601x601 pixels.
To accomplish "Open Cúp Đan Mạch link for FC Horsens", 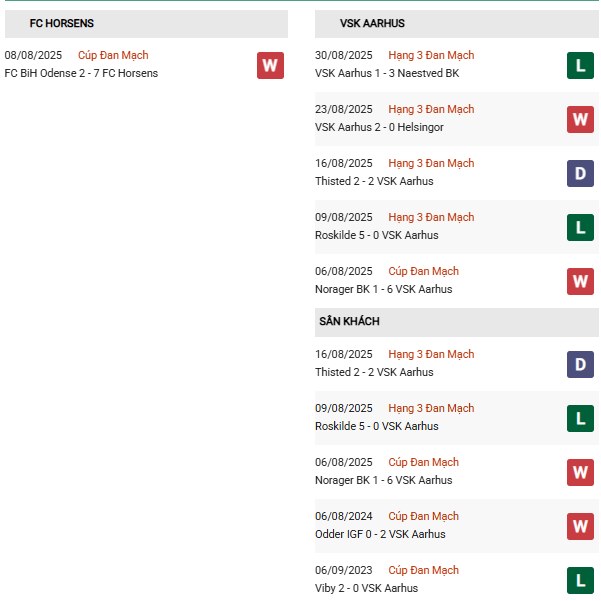I will 113,56.
